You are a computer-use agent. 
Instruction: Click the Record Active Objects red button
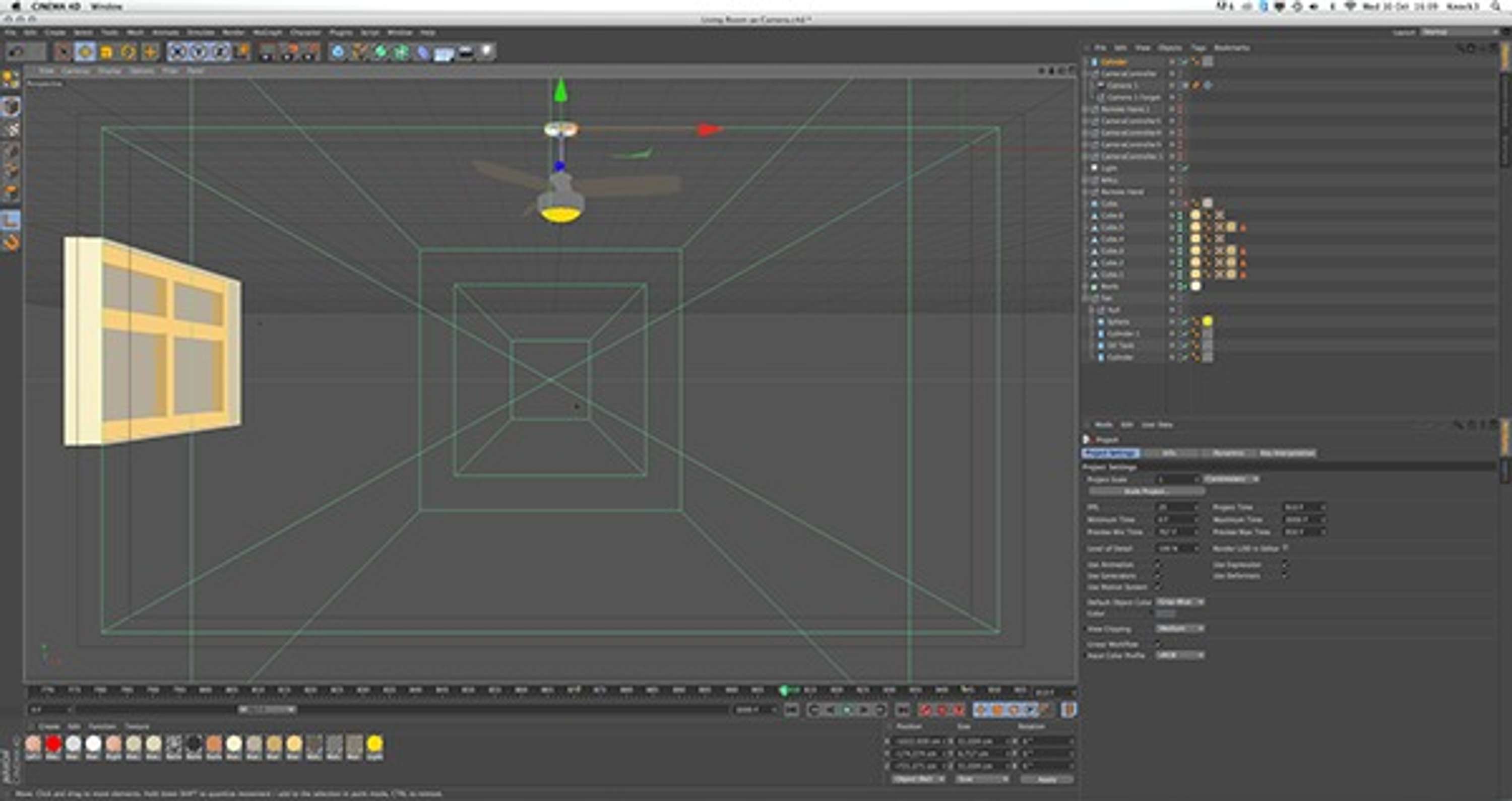pyautogui.click(x=926, y=710)
